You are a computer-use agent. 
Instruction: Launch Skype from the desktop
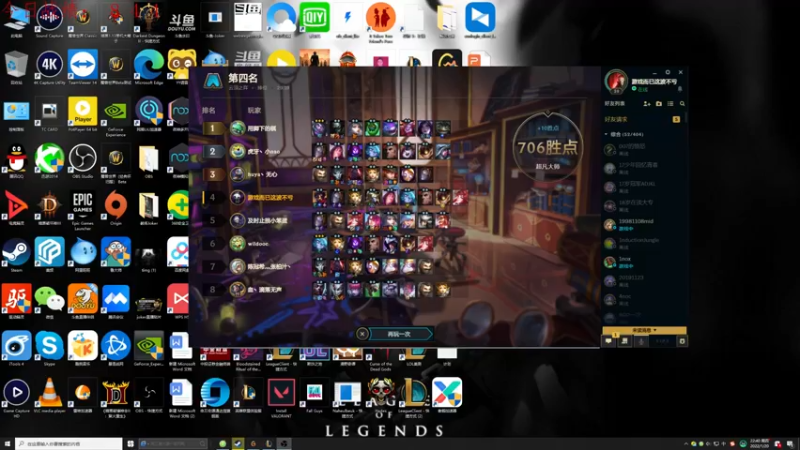[x=49, y=349]
